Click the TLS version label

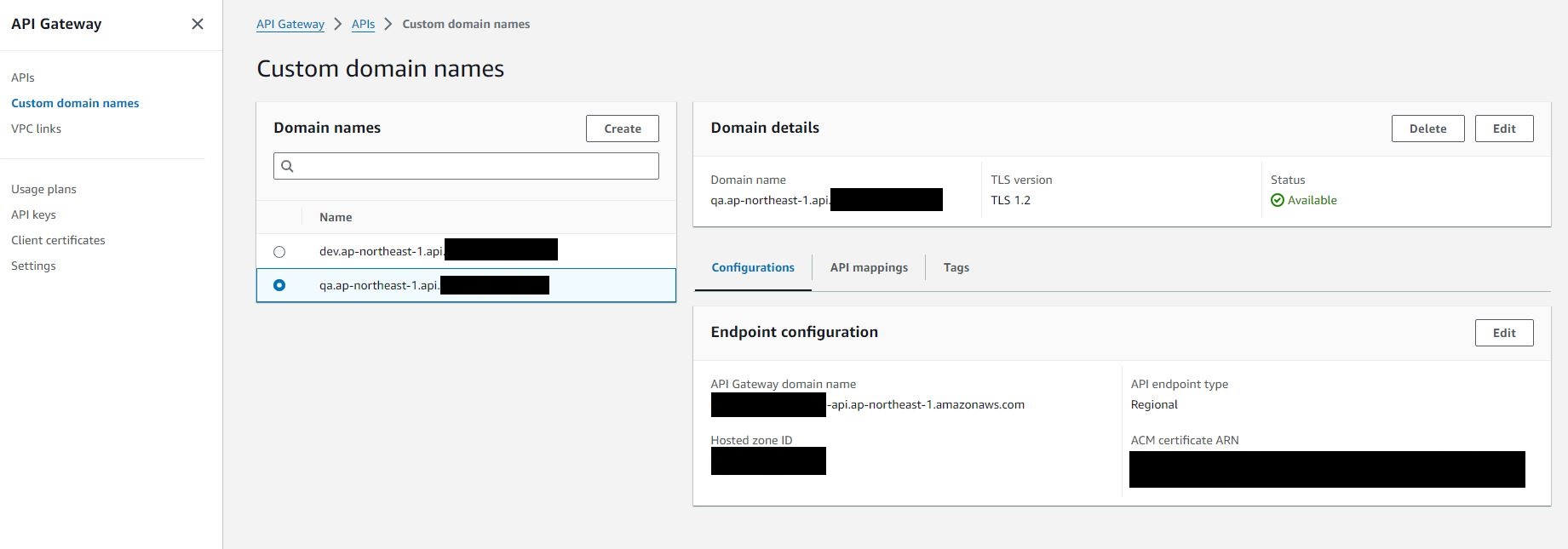click(1021, 180)
